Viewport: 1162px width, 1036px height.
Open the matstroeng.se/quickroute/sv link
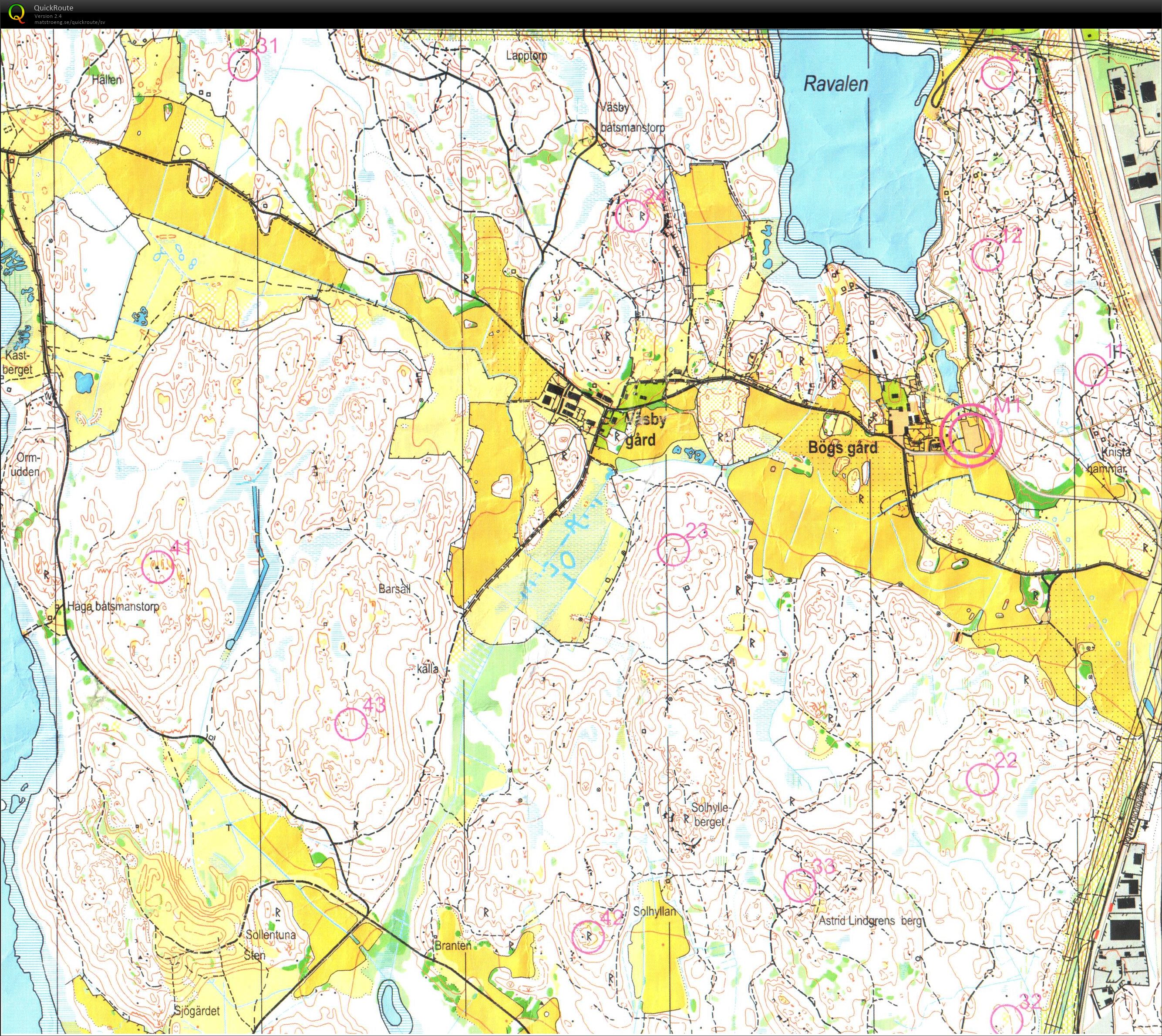click(x=70, y=22)
